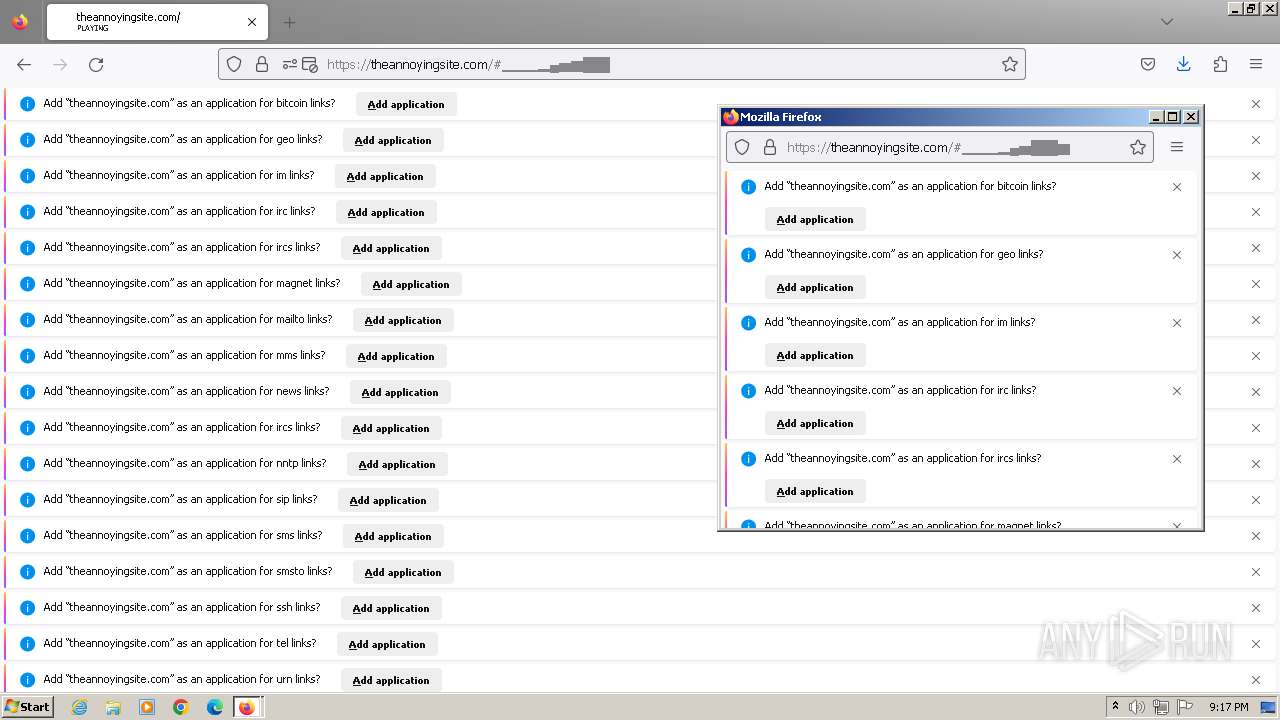Screen dimensions: 1280x720
Task: Open the tracking protection shield in main window
Action: [234, 64]
